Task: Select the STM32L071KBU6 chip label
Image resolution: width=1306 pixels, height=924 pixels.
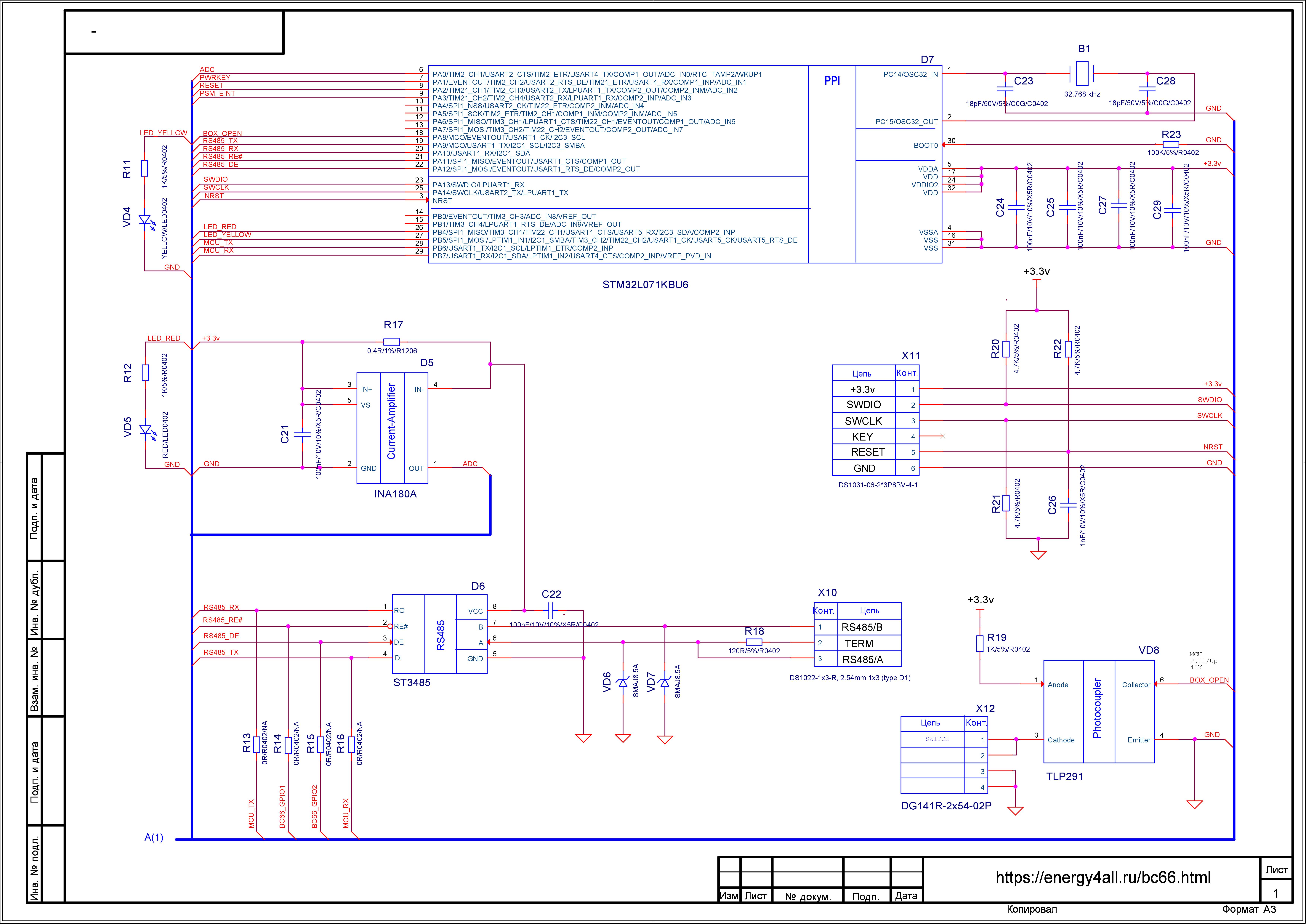Action: (645, 284)
